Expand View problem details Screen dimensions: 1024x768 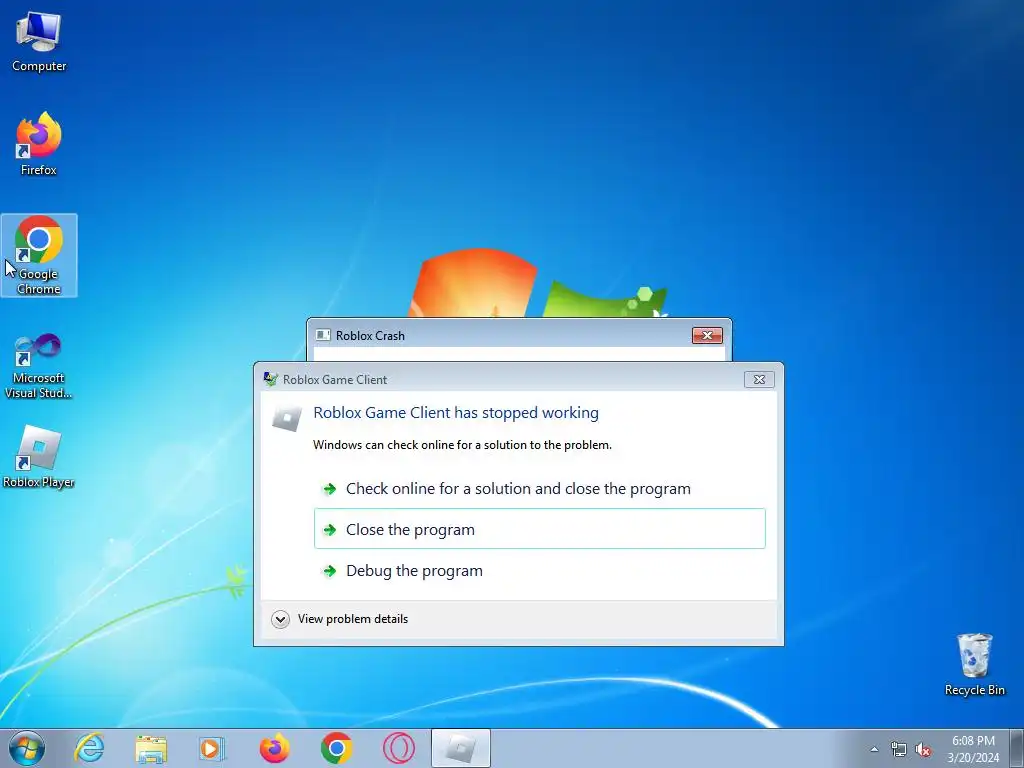point(340,619)
